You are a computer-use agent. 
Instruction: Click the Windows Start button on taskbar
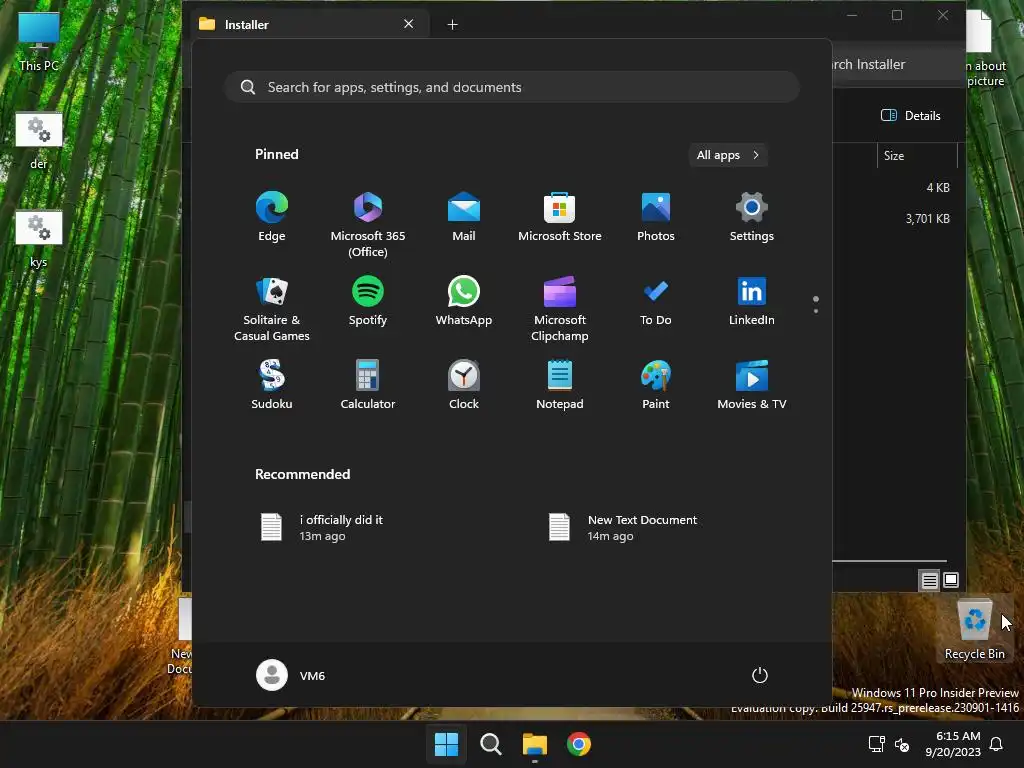point(447,744)
